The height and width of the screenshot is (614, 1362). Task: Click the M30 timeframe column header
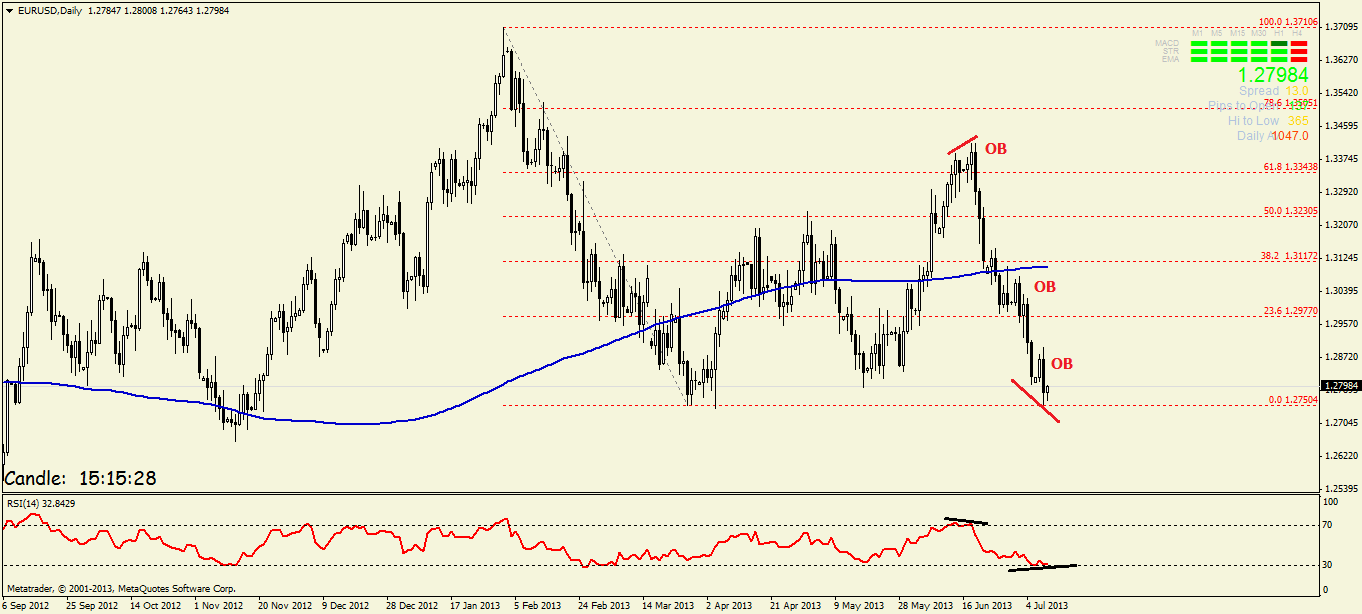click(x=1258, y=33)
